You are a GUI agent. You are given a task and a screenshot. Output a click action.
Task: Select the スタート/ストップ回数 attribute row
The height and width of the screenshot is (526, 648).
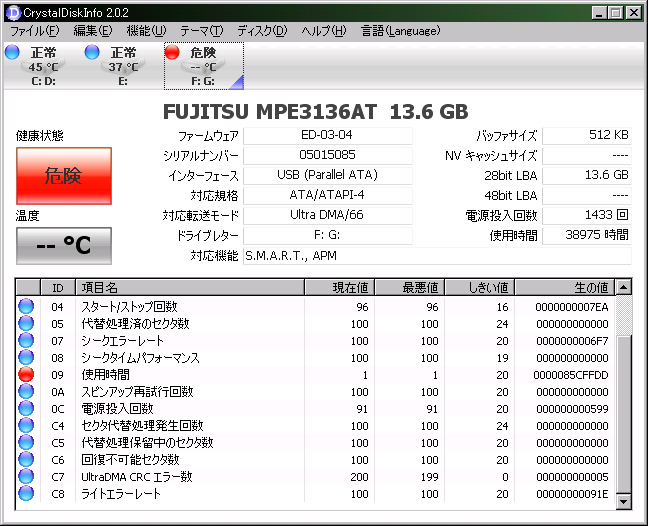point(316,307)
